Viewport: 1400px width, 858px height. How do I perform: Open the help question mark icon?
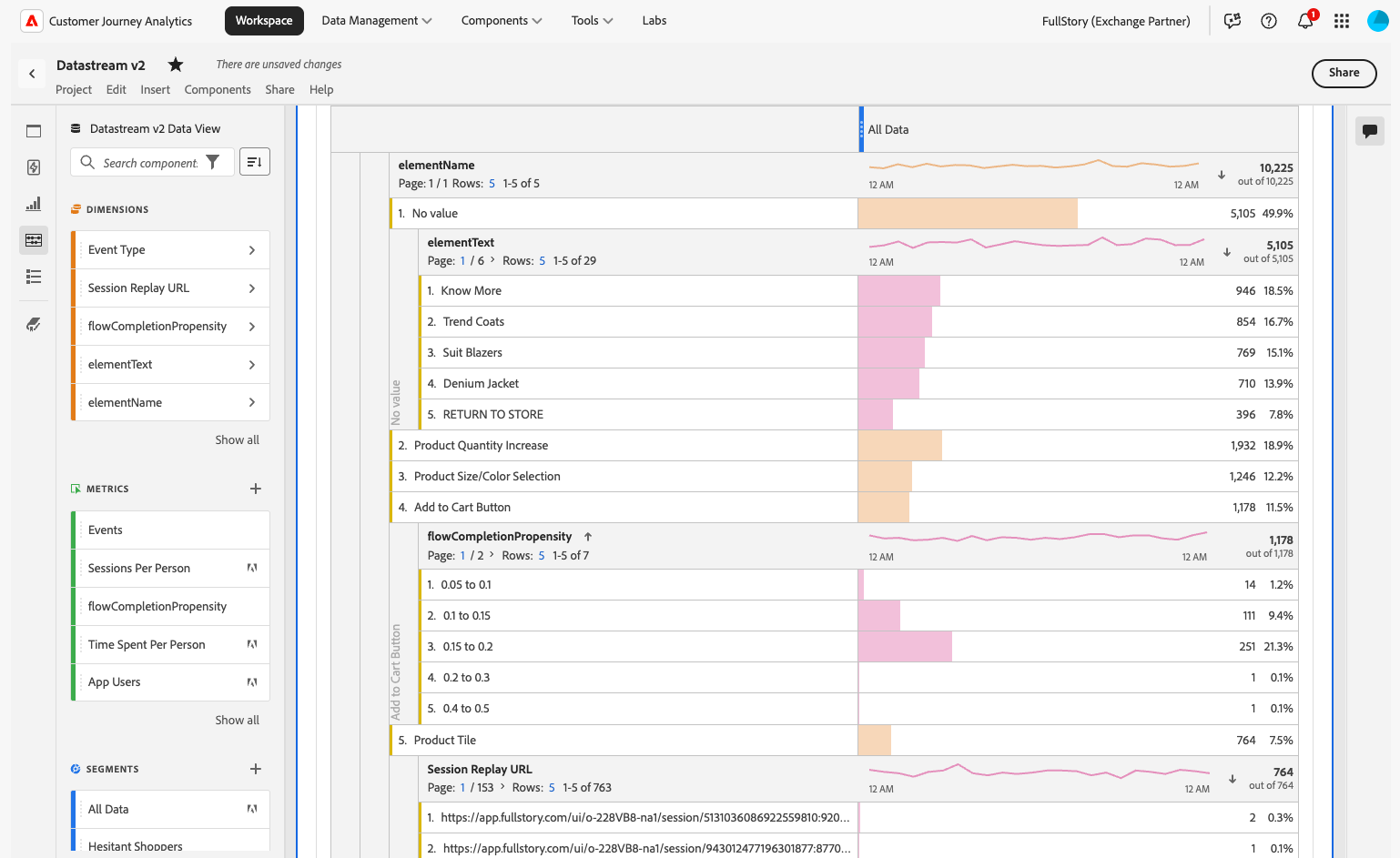pyautogui.click(x=1268, y=21)
